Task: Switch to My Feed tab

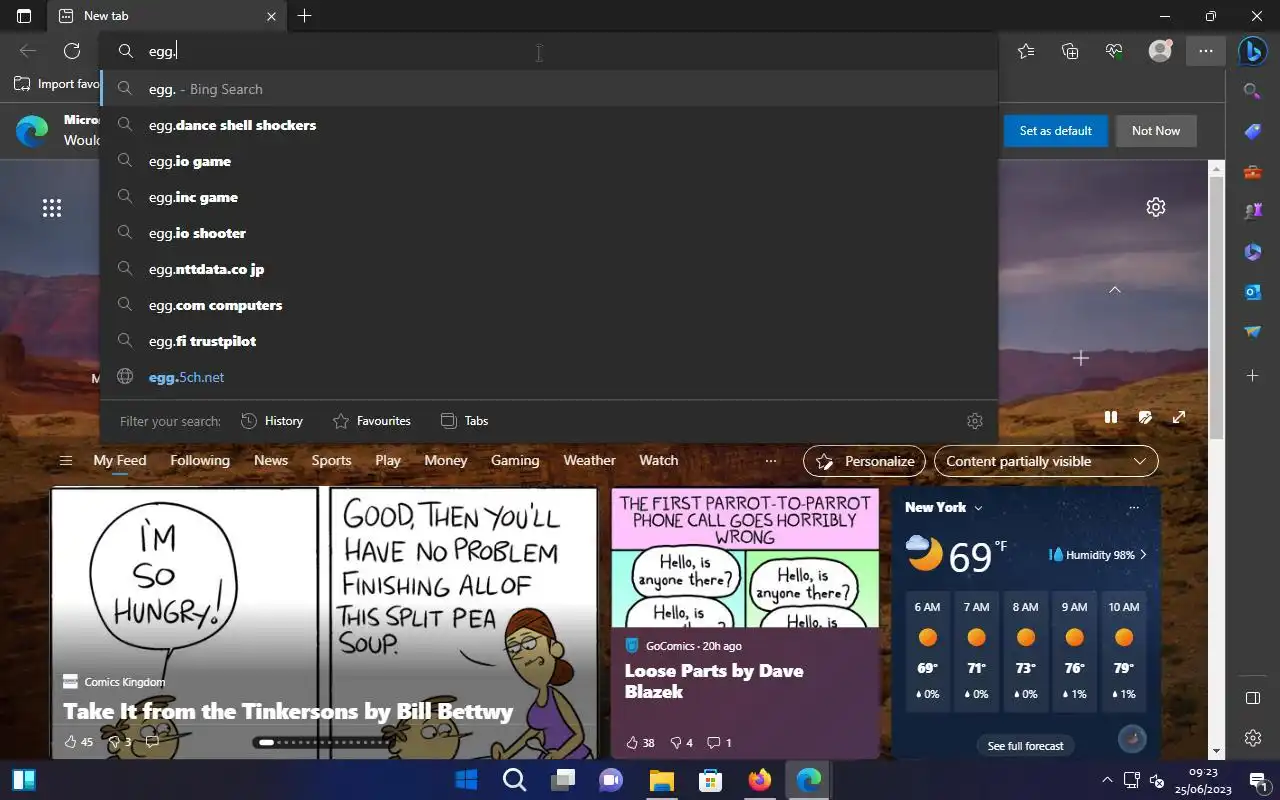Action: [120, 460]
